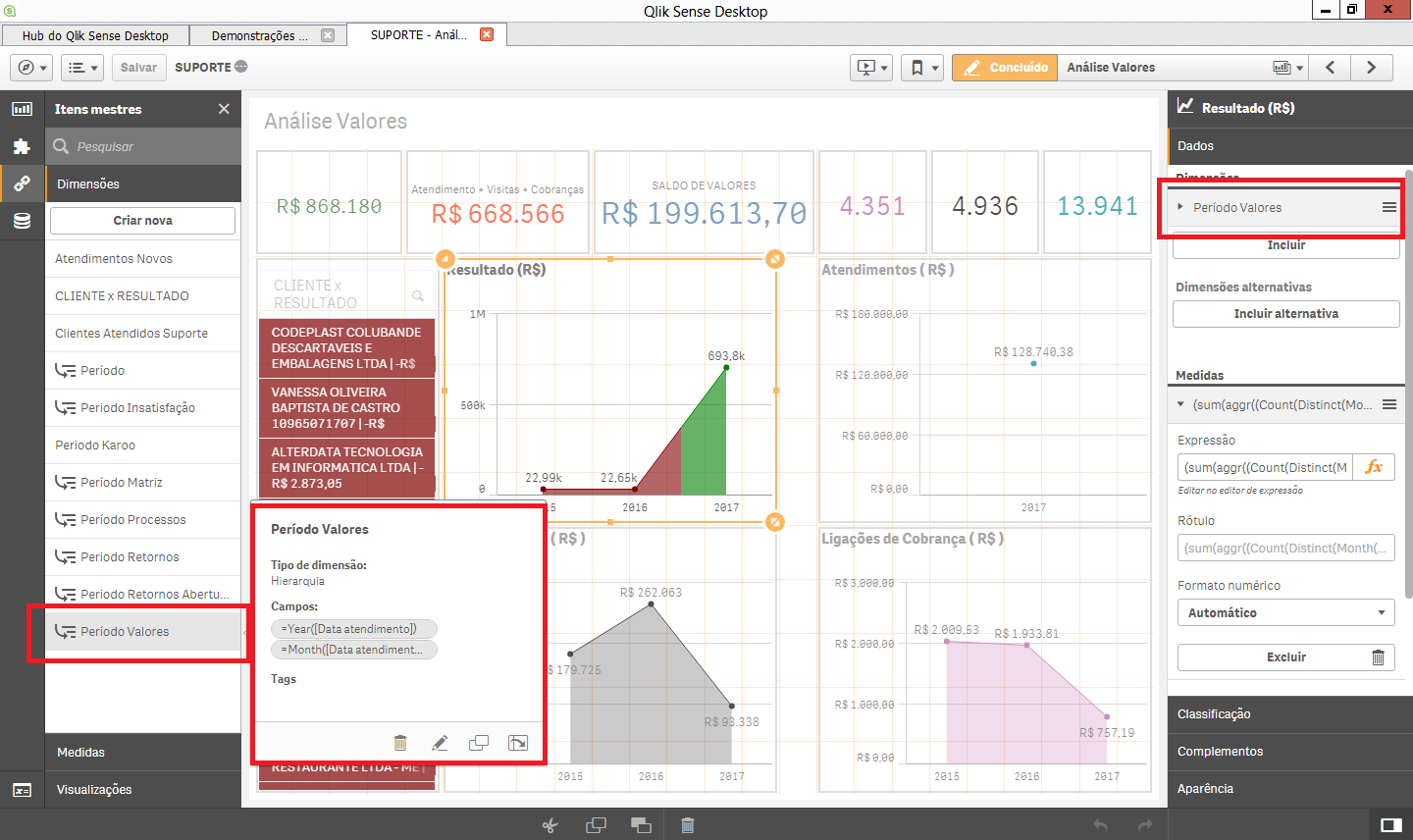Click the measure reorder handle icon
Screen dimensions: 1413x840
(1389, 404)
